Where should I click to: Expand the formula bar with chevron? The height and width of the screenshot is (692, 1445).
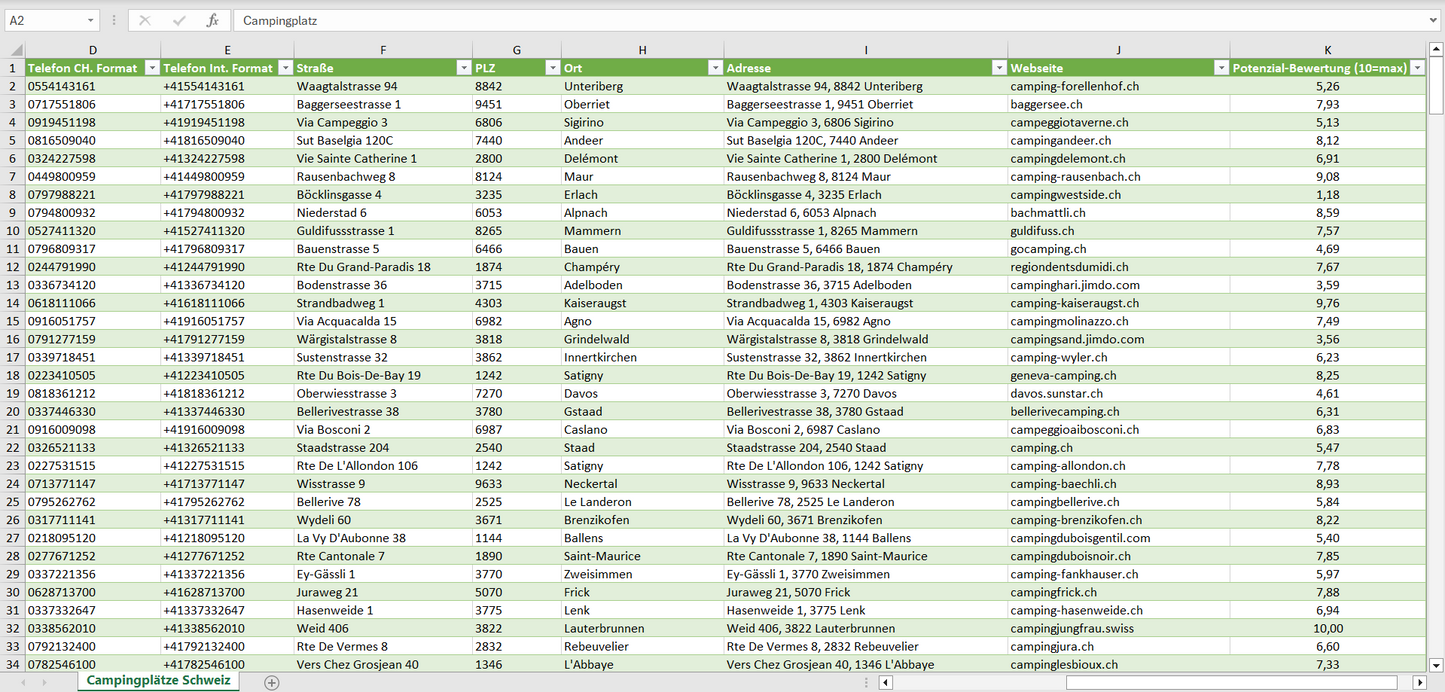[1434, 20]
